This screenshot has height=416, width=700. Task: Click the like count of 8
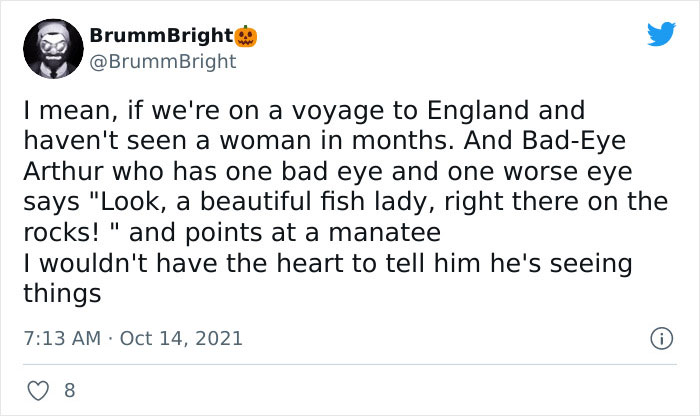click(69, 391)
